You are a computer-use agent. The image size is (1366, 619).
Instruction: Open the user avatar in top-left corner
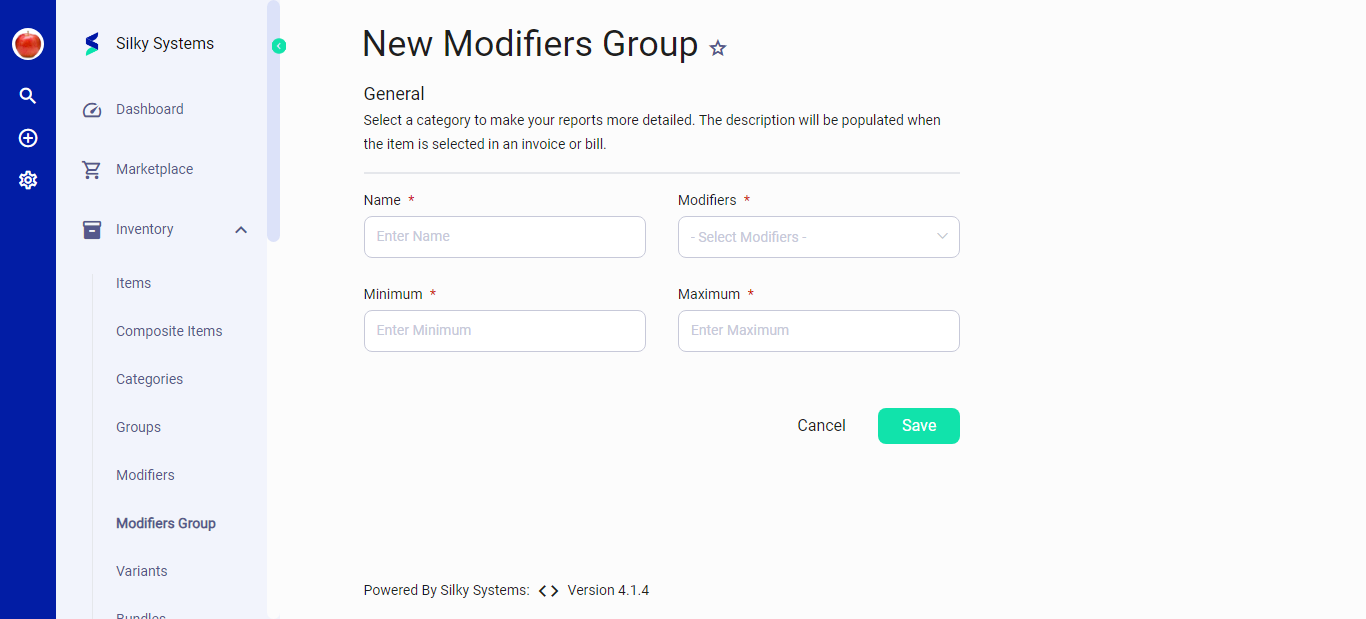coord(27,44)
